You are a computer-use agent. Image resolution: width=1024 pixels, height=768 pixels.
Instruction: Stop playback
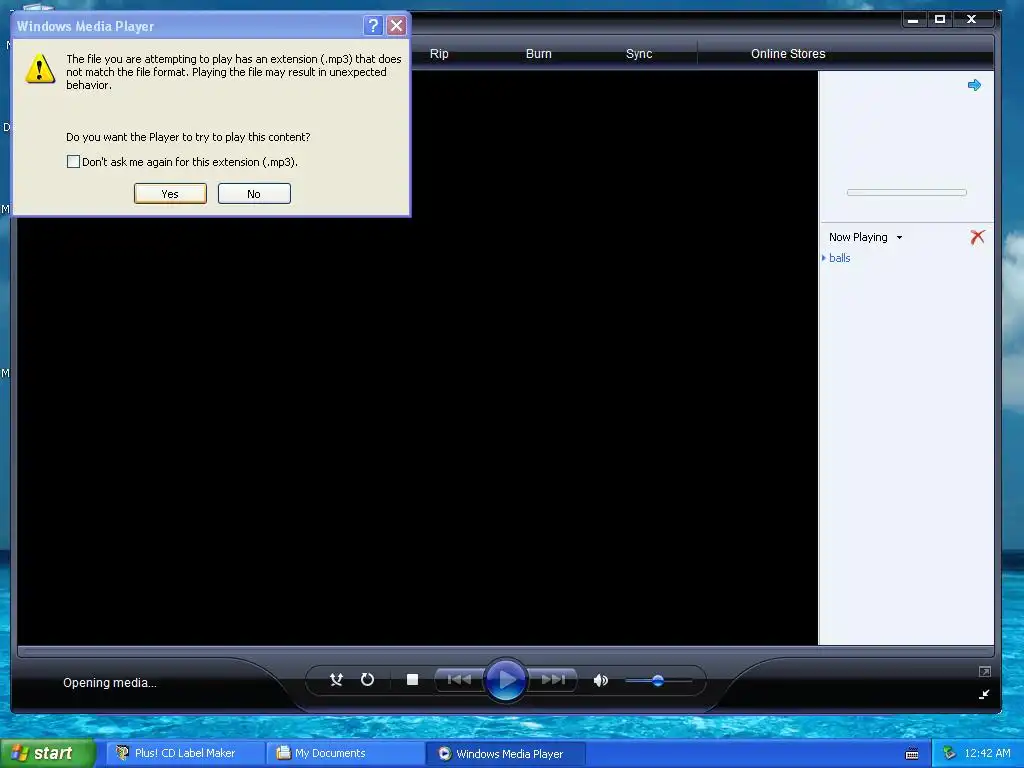(412, 680)
